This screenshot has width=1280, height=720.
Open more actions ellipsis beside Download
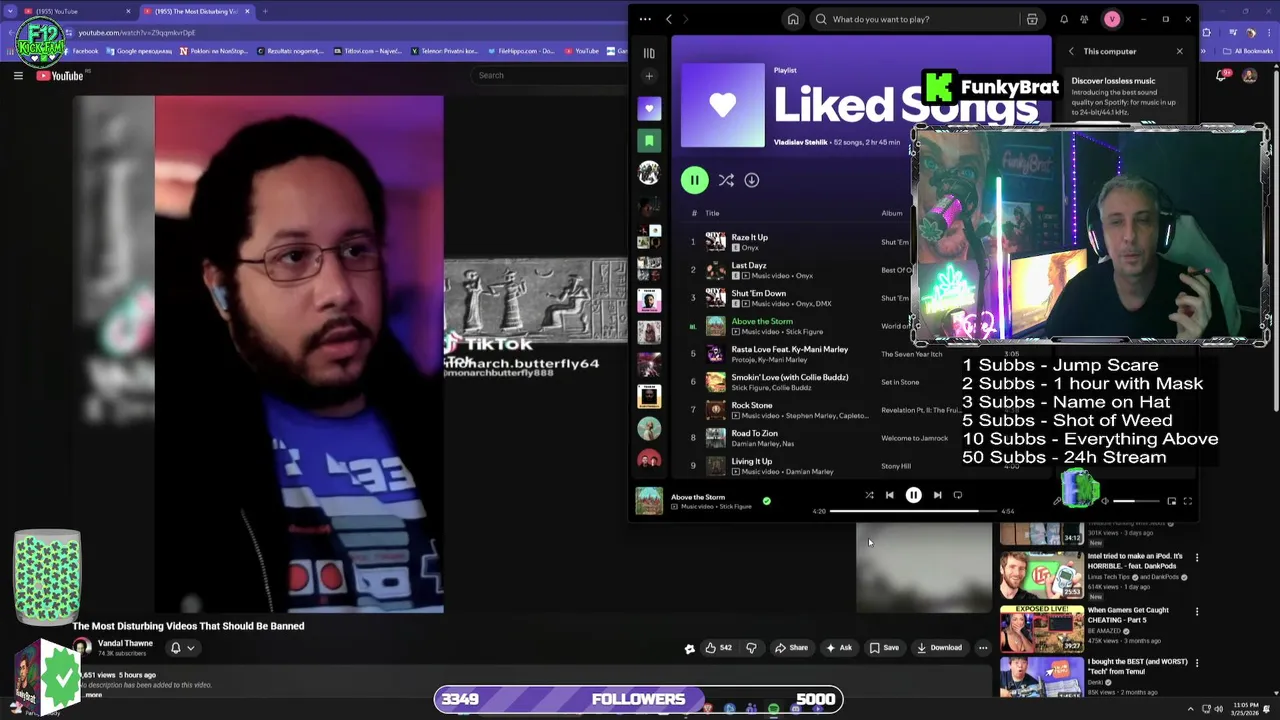[x=983, y=648]
